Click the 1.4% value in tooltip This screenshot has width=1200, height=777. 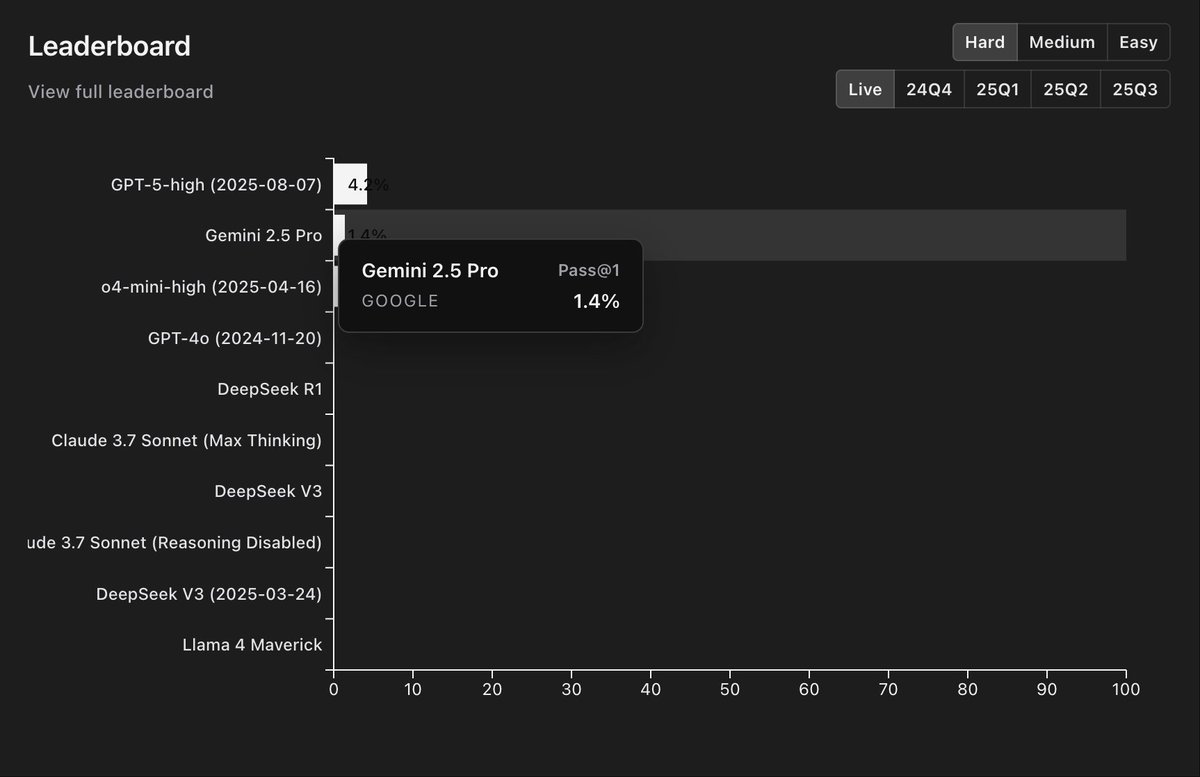(x=596, y=301)
